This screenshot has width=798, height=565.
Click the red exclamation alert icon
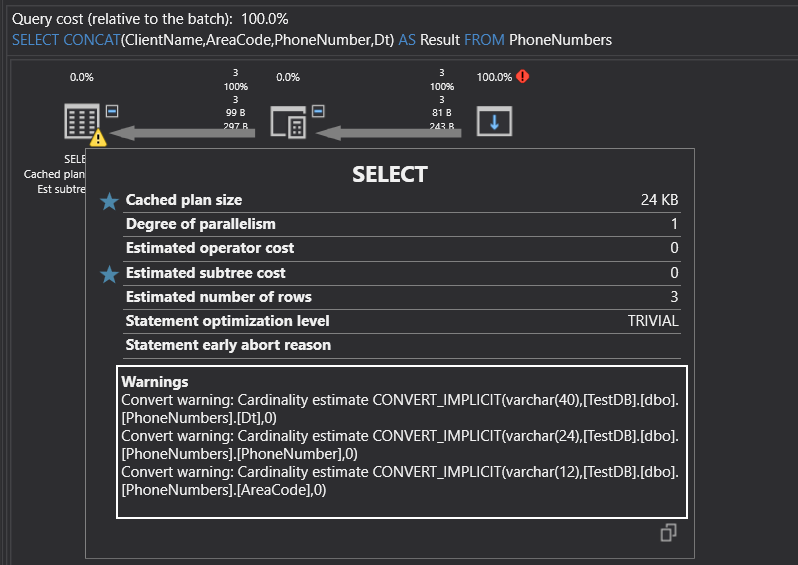[522, 77]
